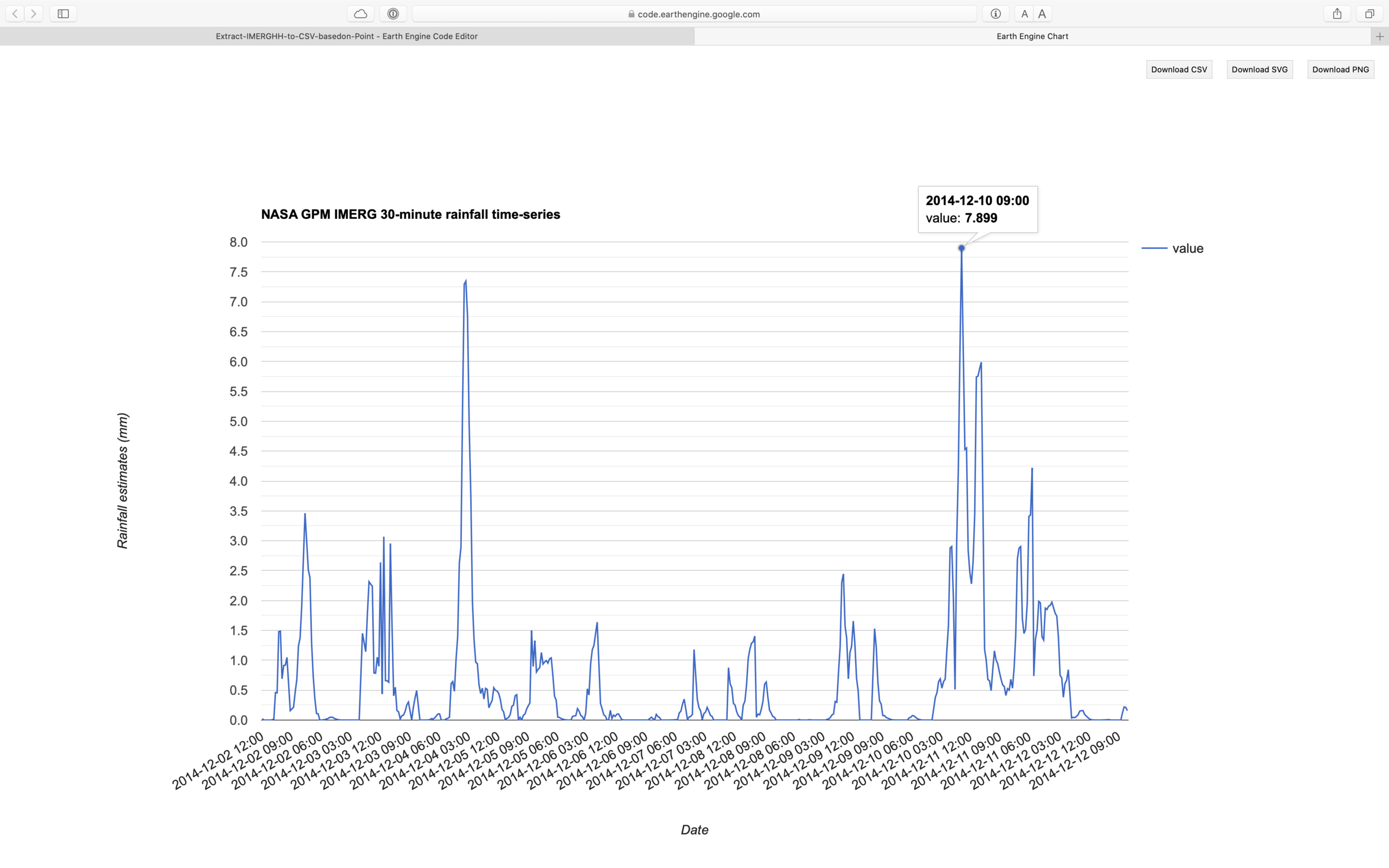The height and width of the screenshot is (868, 1389).
Task: Toggle the Safari sidebar icon
Action: [63, 14]
